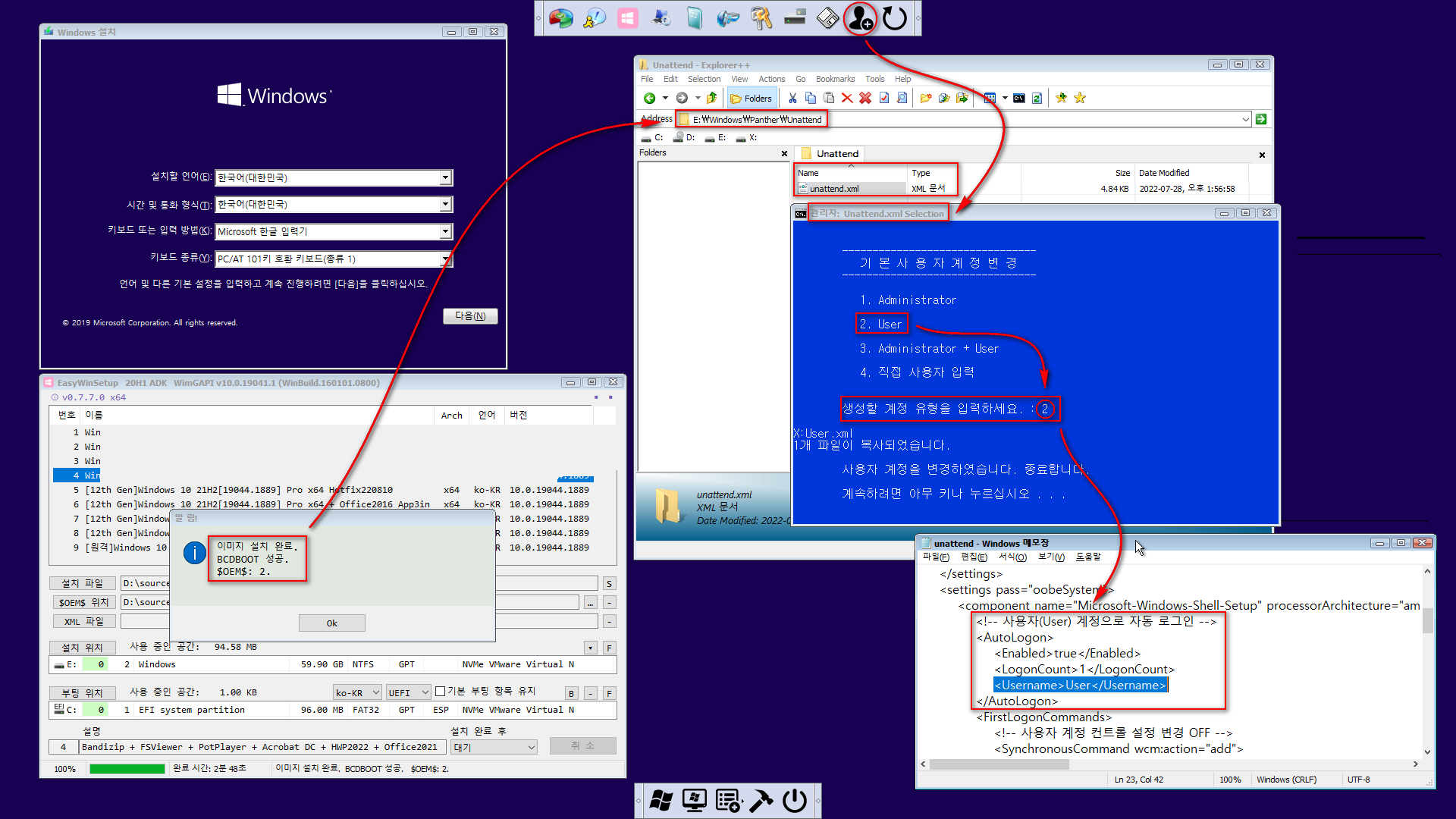Open the 서식(O) menu in Notepad

pos(1012,557)
